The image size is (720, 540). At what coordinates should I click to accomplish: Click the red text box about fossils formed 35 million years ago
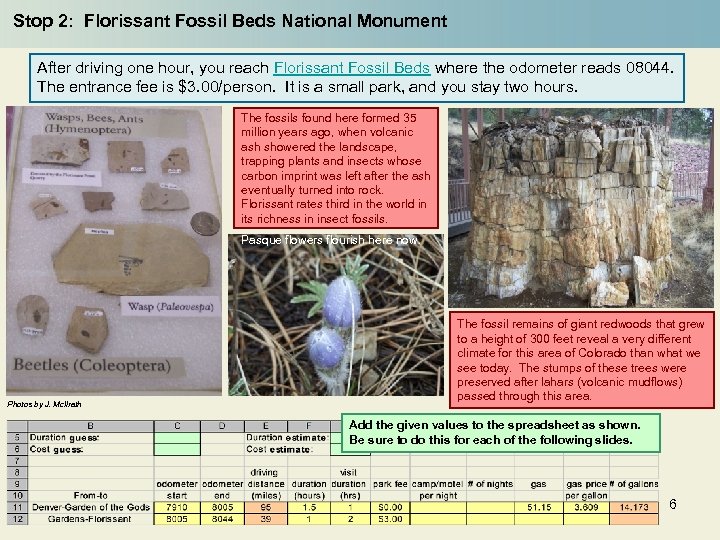click(336, 168)
